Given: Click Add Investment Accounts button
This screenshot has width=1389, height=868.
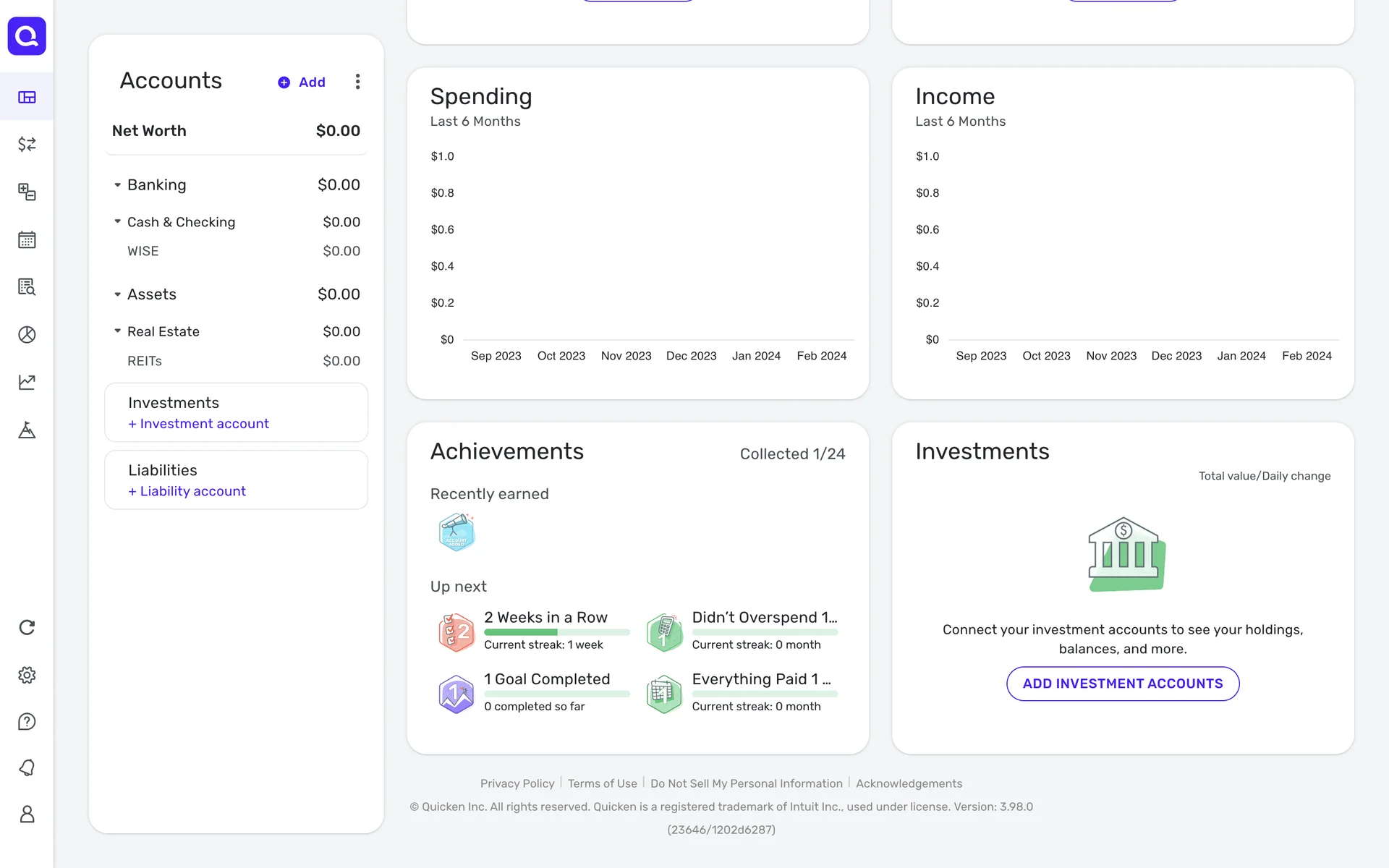Looking at the screenshot, I should (x=1122, y=684).
